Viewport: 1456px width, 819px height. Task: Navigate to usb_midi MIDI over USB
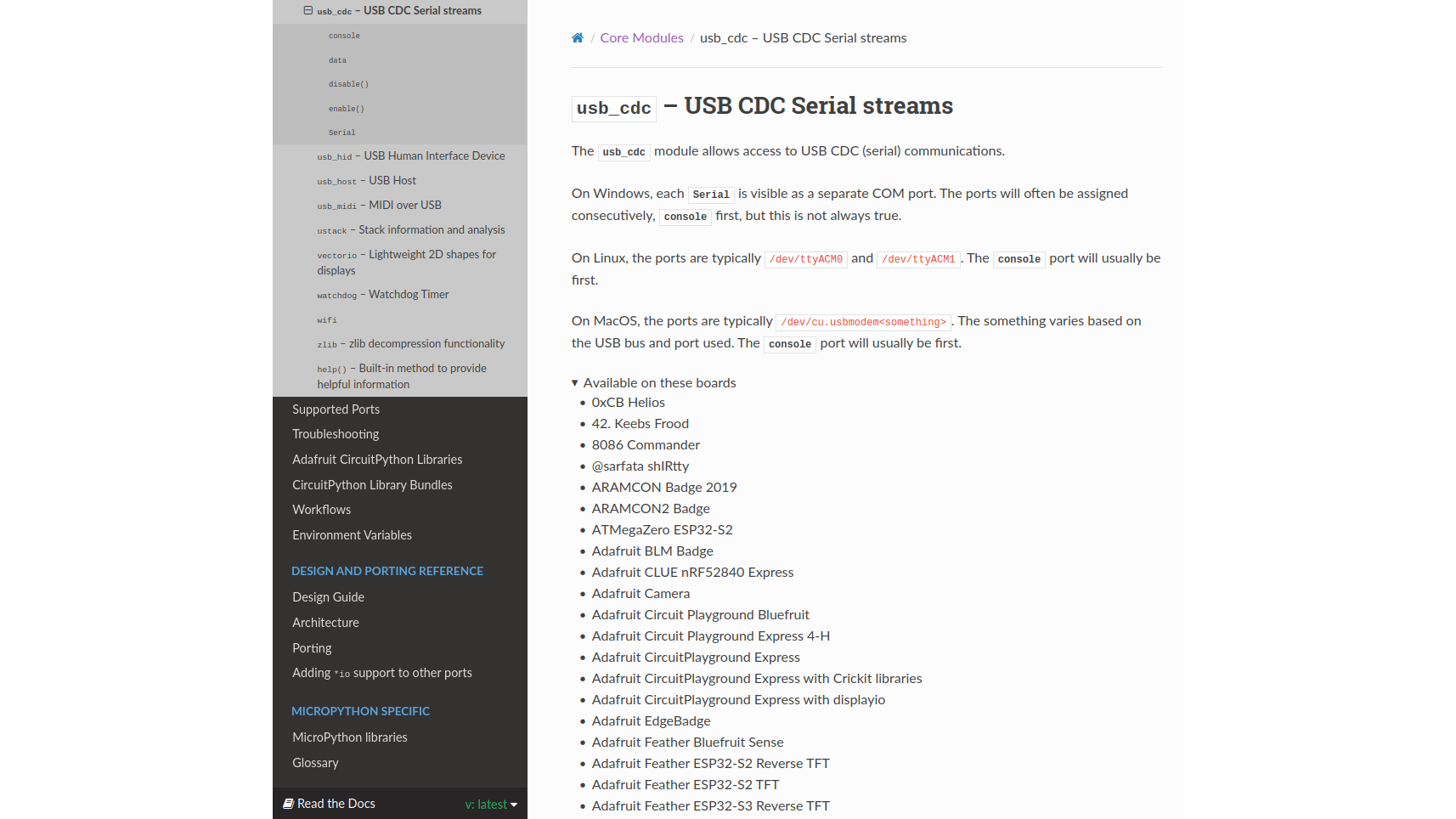[x=380, y=206]
